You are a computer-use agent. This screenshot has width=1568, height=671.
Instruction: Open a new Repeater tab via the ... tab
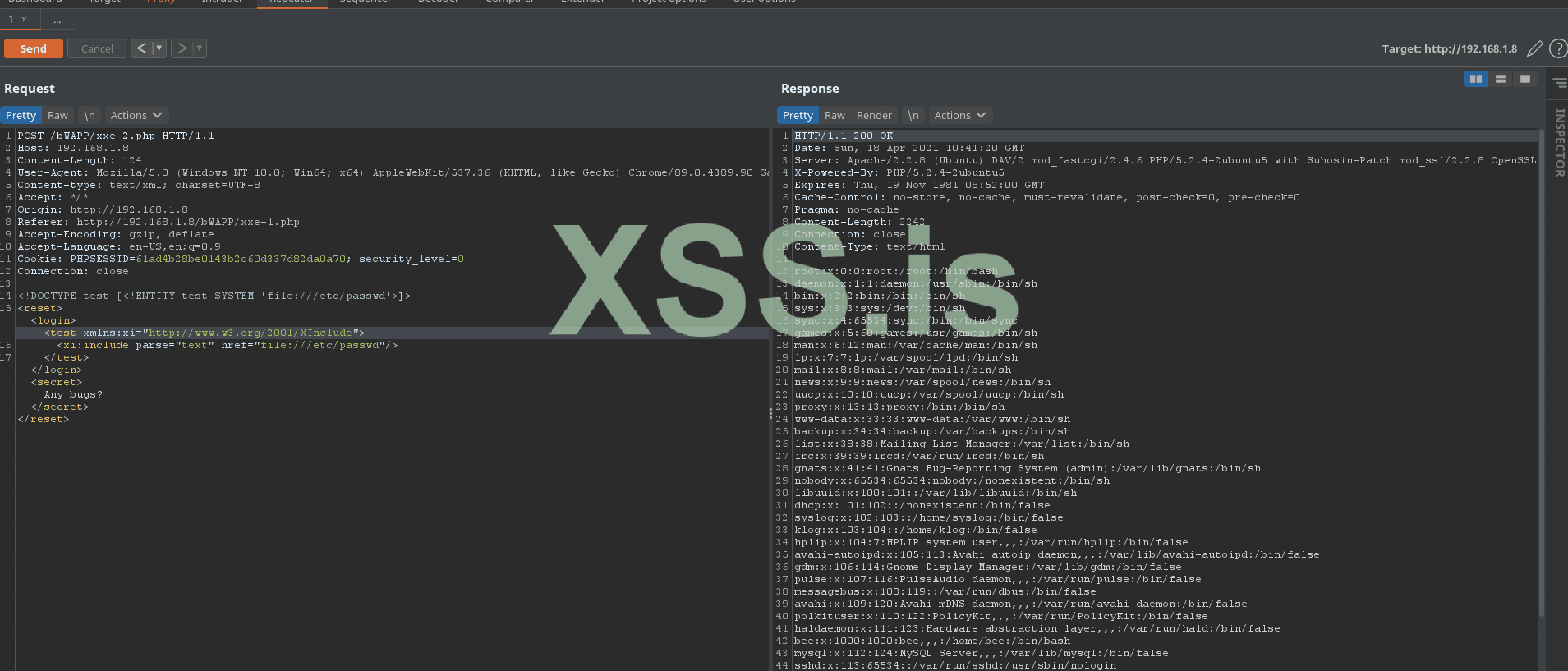tap(57, 19)
